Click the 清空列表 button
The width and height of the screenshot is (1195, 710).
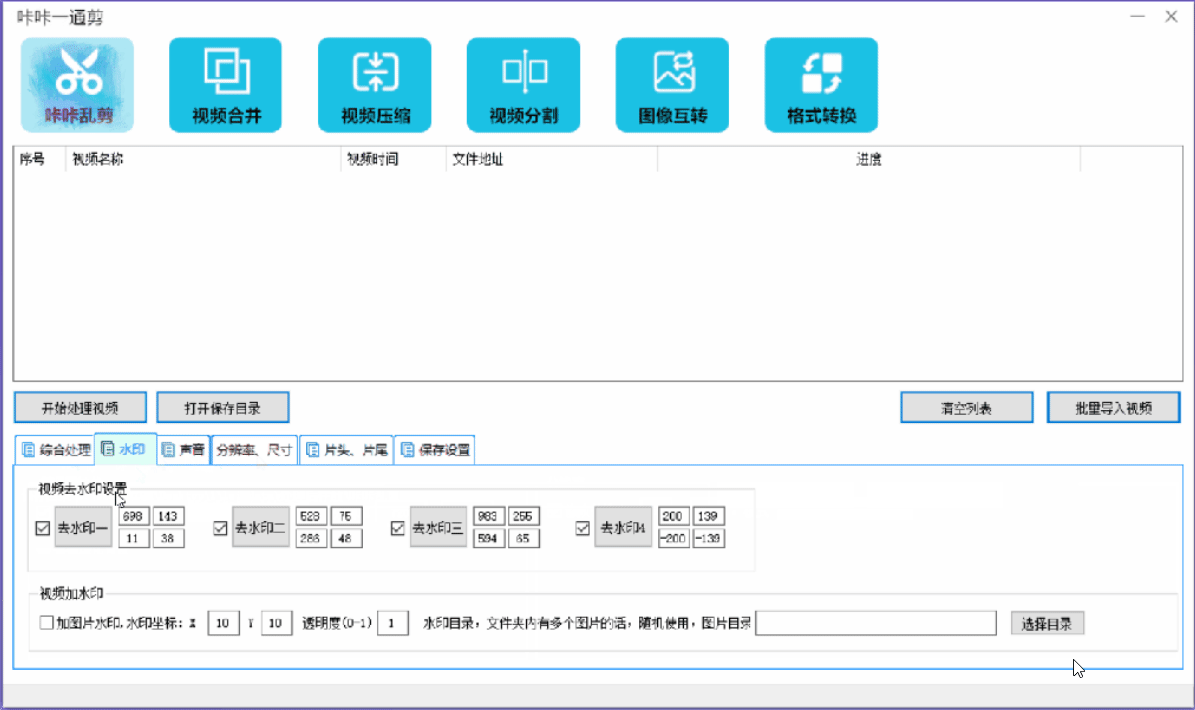(966, 408)
